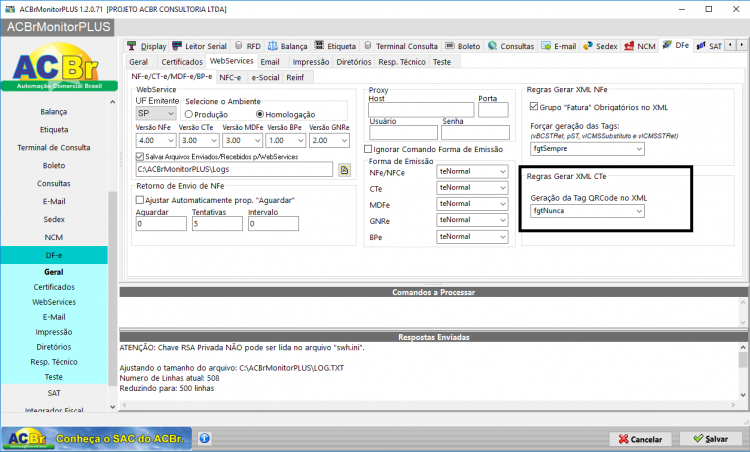Open the Display tab monitor icon
Image resolution: width=750 pixels, height=452 pixels.
pyautogui.click(x=132, y=46)
